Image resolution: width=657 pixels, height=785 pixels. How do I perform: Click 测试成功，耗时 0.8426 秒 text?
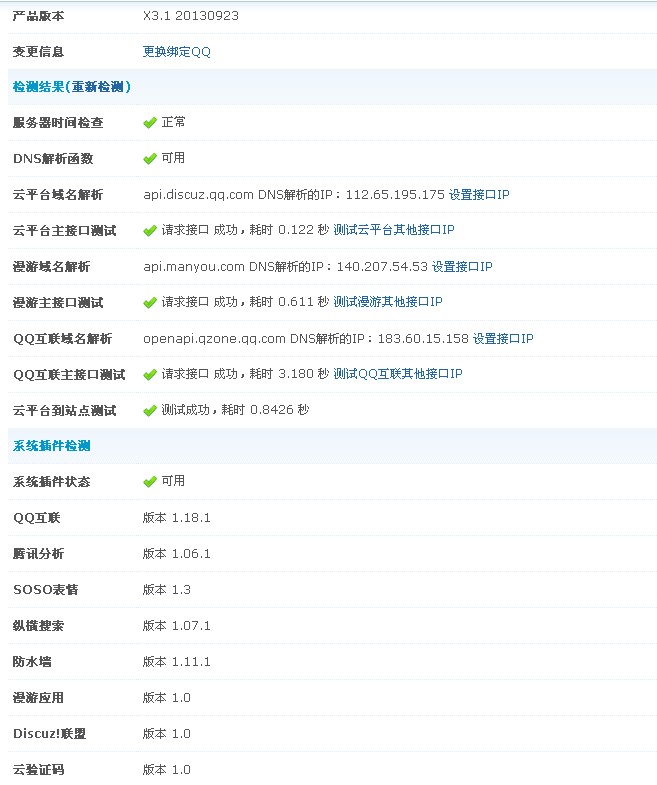tap(235, 410)
